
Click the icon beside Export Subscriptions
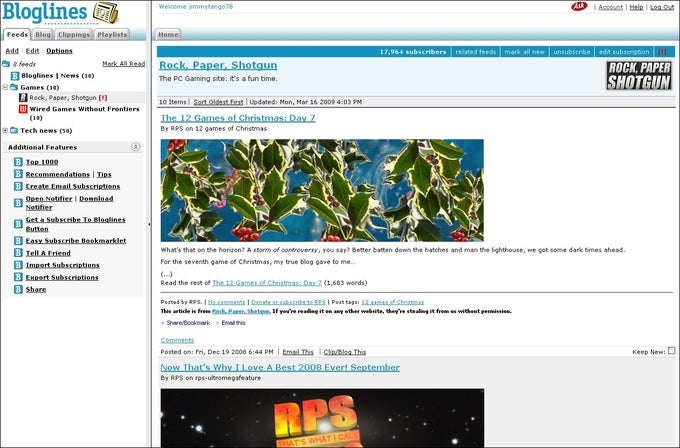tap(18, 277)
